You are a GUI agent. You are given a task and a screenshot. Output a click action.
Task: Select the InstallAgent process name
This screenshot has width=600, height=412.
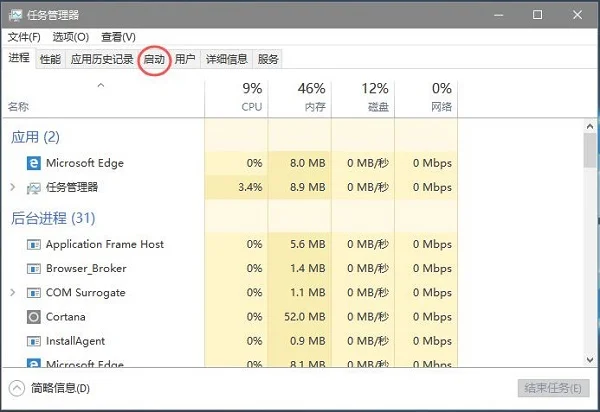click(x=75, y=341)
